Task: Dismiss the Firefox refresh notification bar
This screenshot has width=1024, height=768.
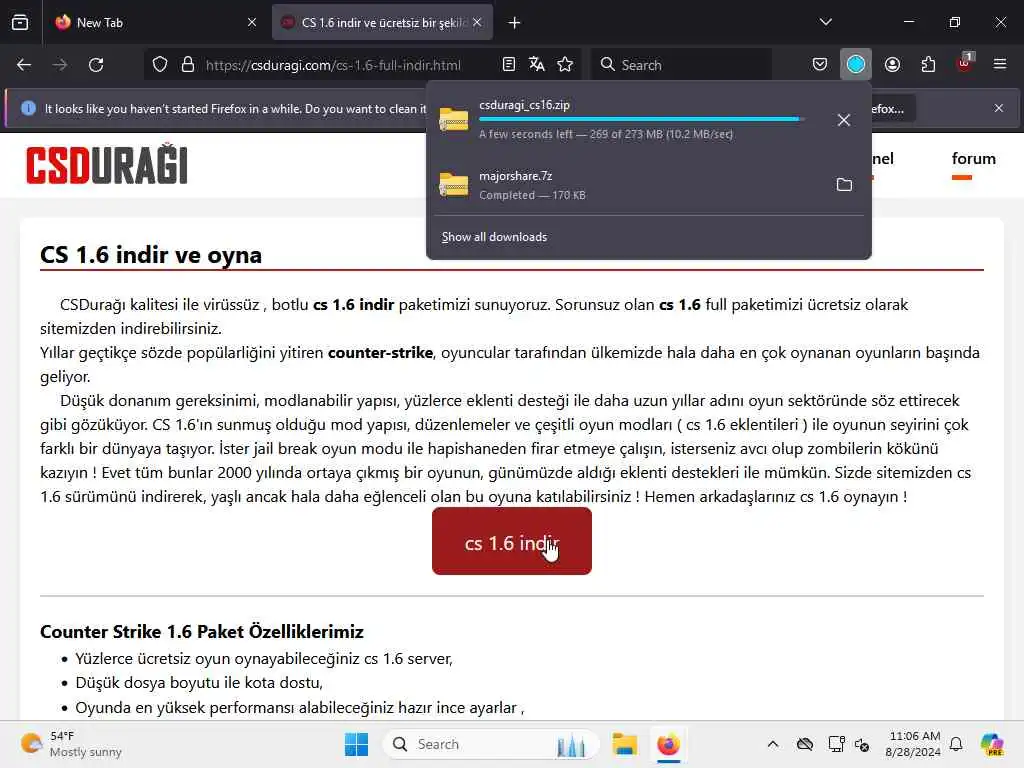Action: tap(999, 108)
